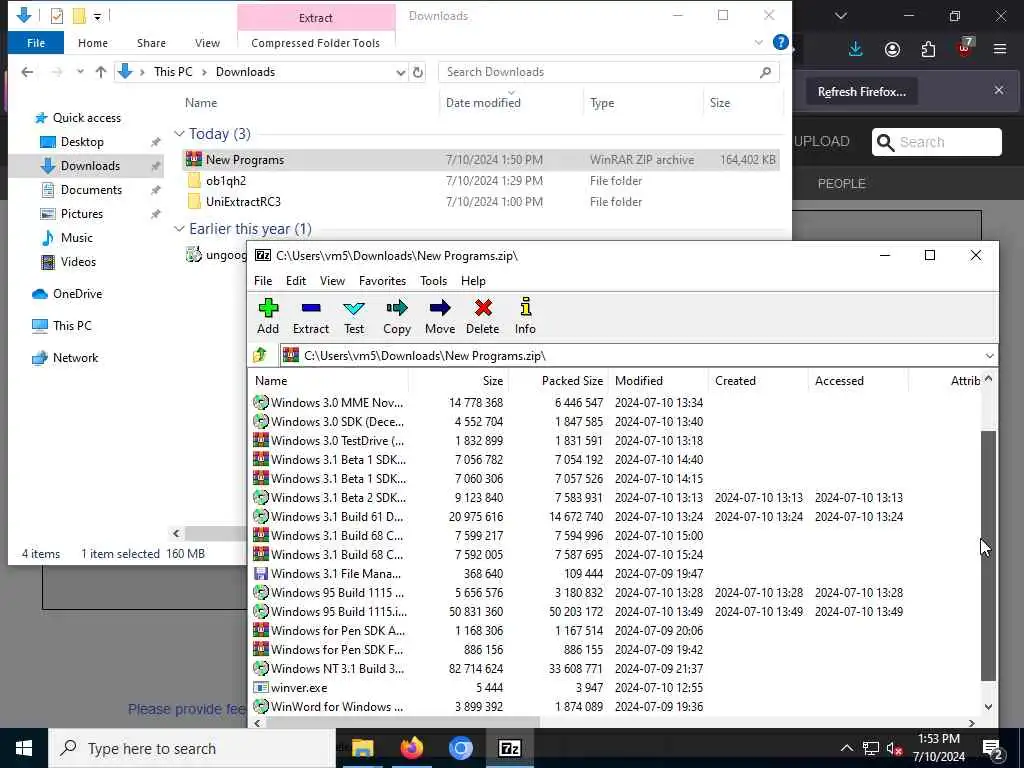This screenshot has width=1024, height=768.
Task: Open the Home tab in Explorer
Action: [x=93, y=43]
